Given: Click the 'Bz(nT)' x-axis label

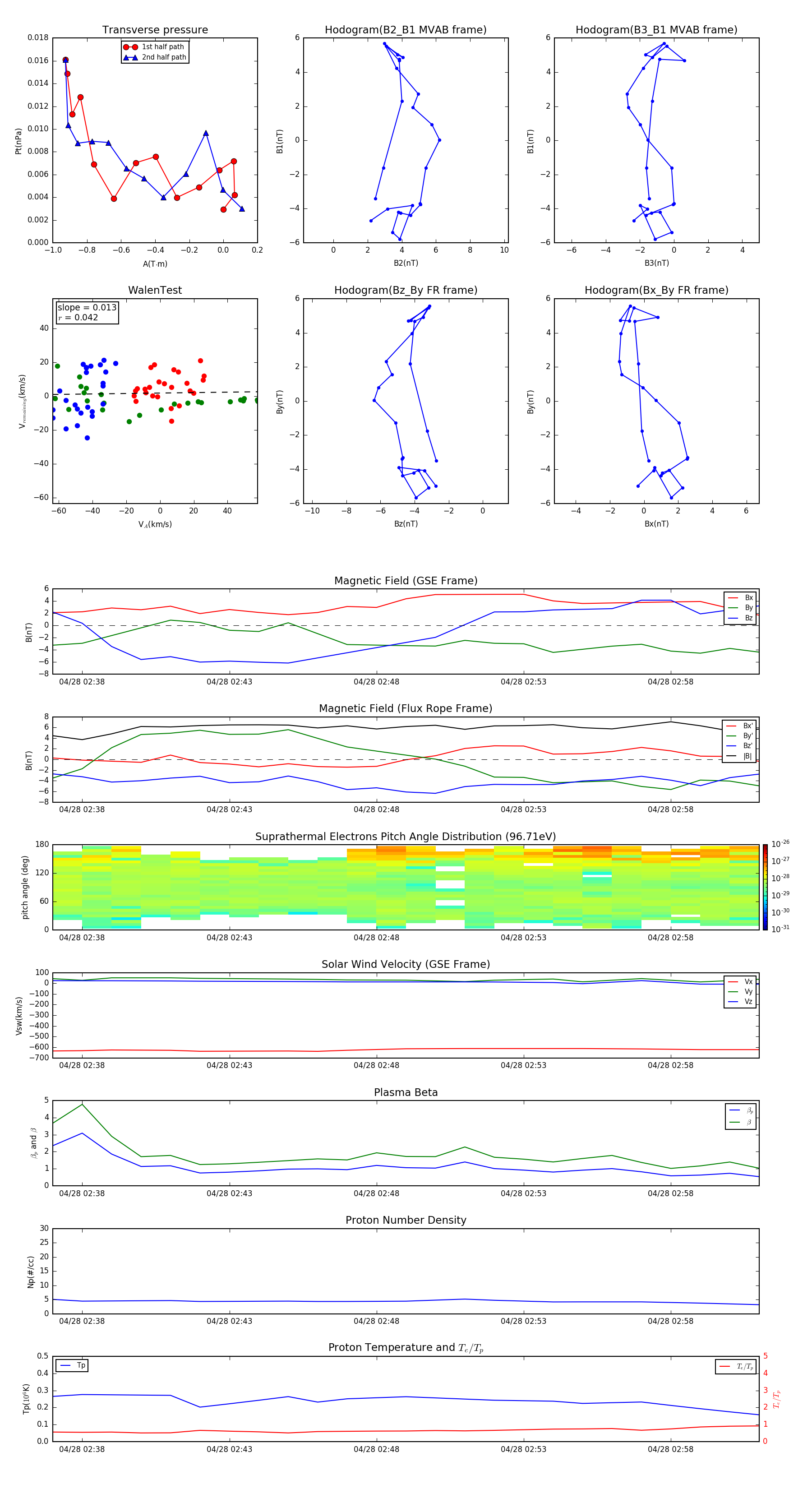Looking at the screenshot, I should coord(406,524).
